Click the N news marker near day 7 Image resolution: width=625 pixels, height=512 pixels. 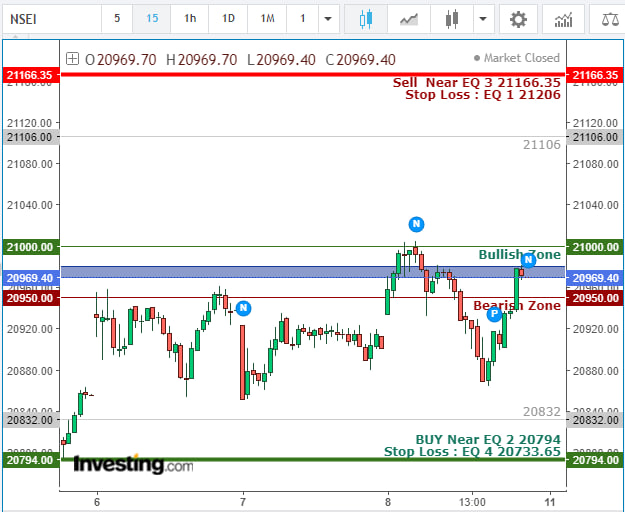244,308
